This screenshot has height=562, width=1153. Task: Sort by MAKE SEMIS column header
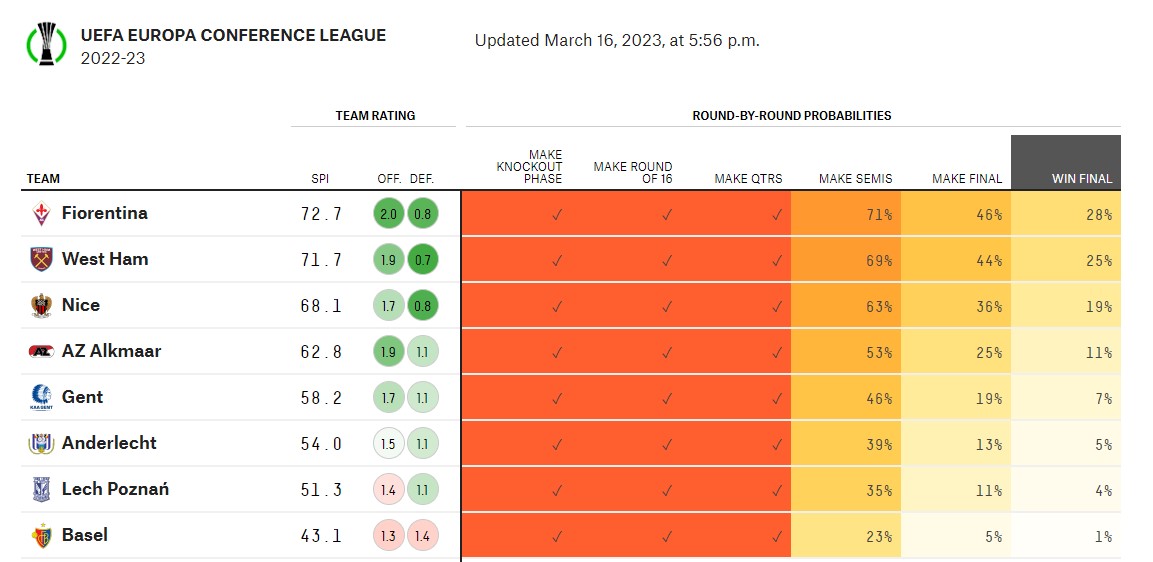(855, 179)
